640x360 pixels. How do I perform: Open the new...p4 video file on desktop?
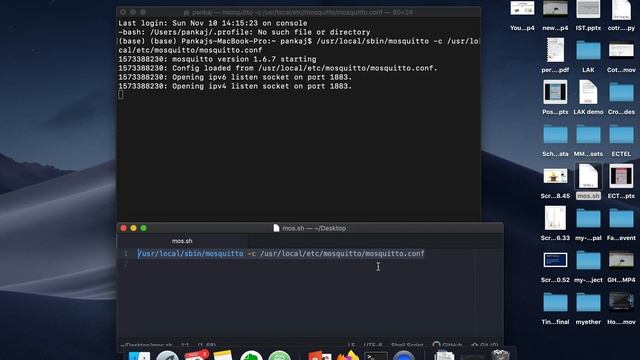tap(555, 8)
